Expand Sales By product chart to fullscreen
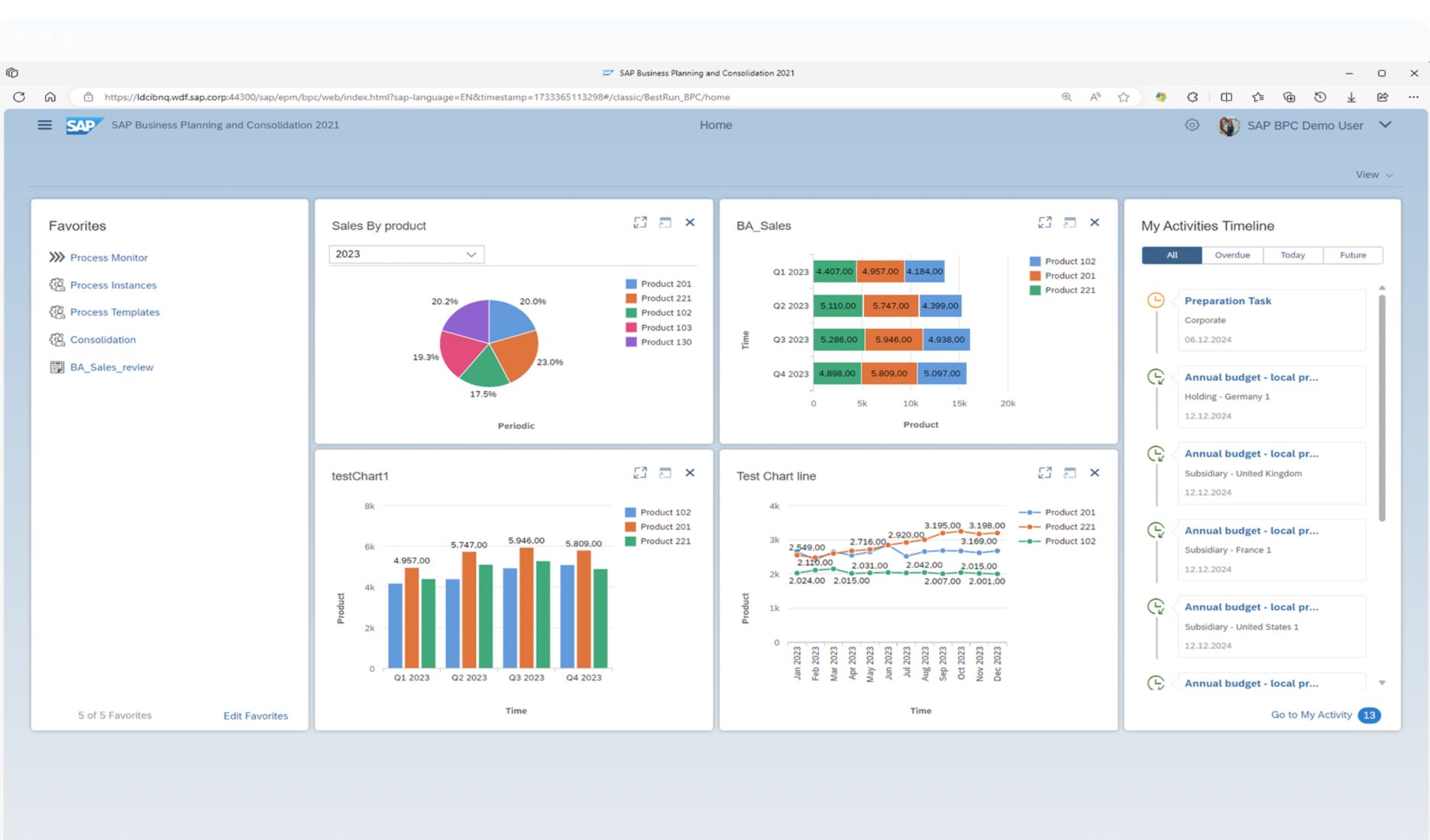This screenshot has height=840, width=1430. 640,222
